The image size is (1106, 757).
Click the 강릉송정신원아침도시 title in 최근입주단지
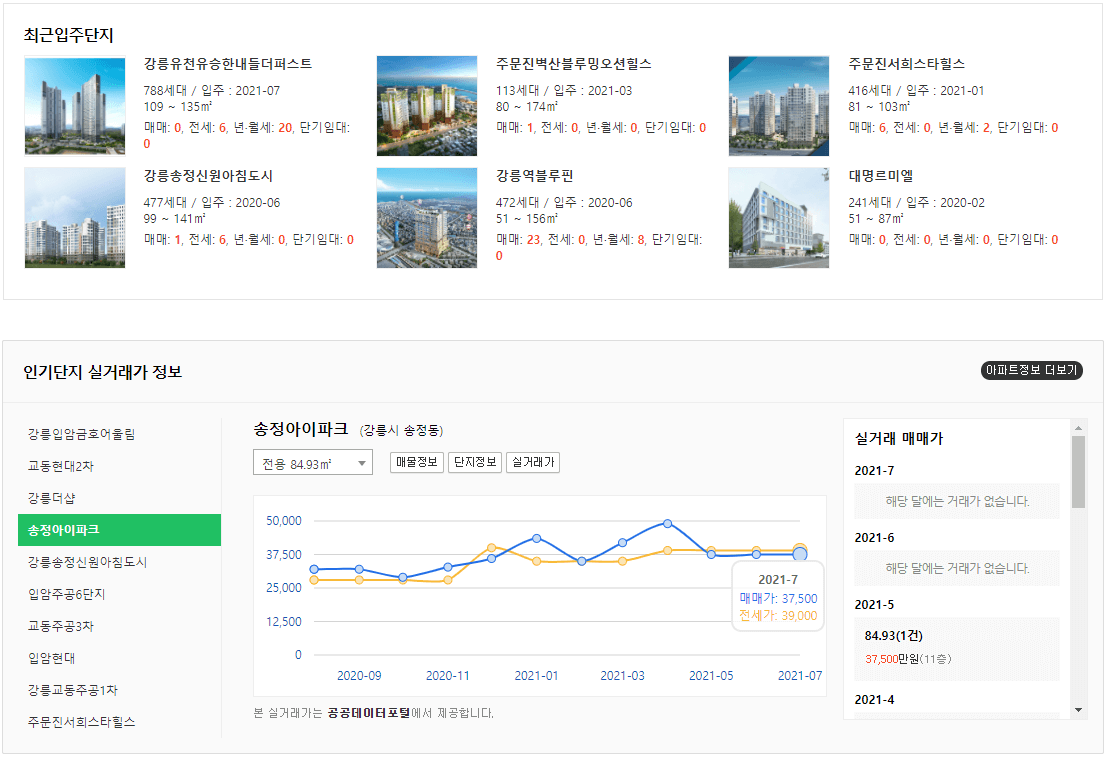(208, 176)
